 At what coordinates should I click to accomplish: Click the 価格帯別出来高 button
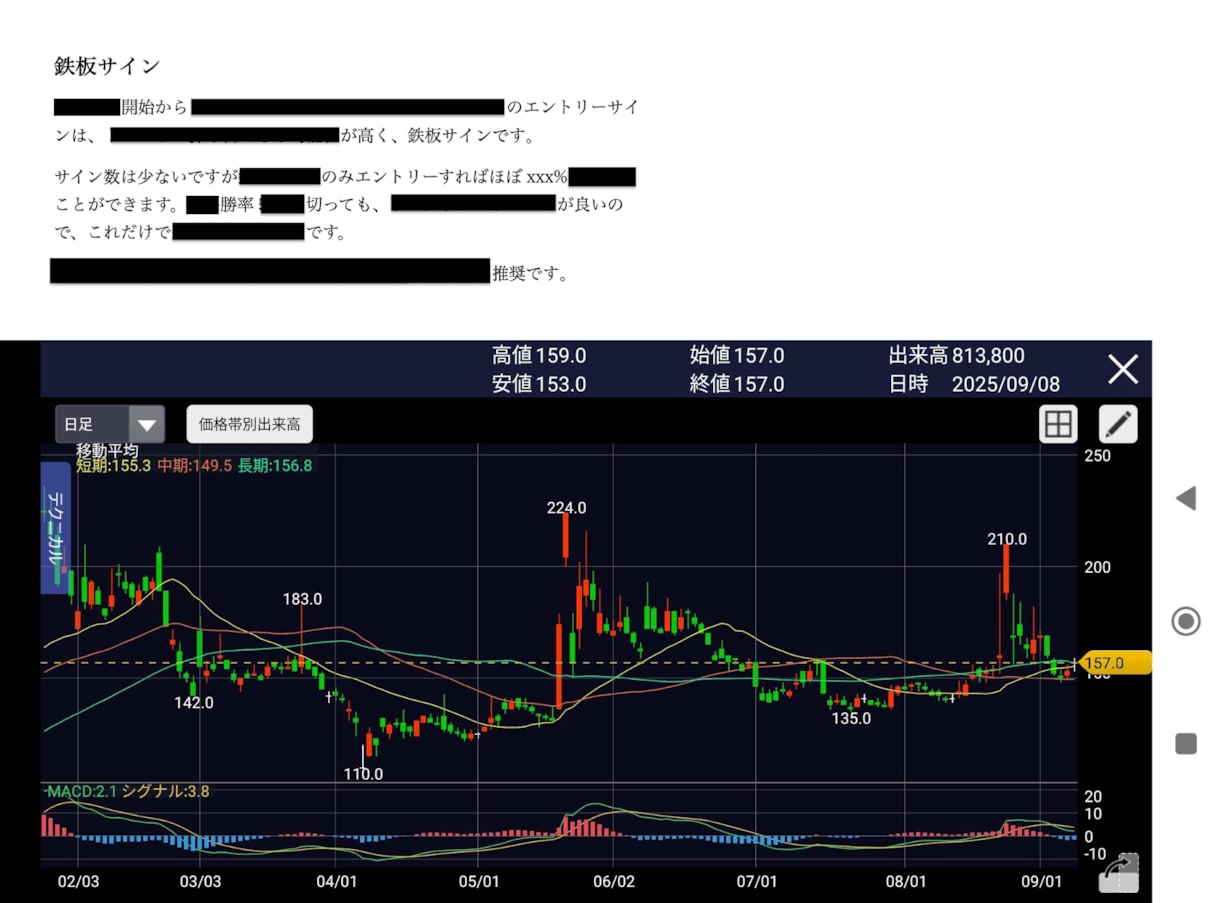point(250,424)
